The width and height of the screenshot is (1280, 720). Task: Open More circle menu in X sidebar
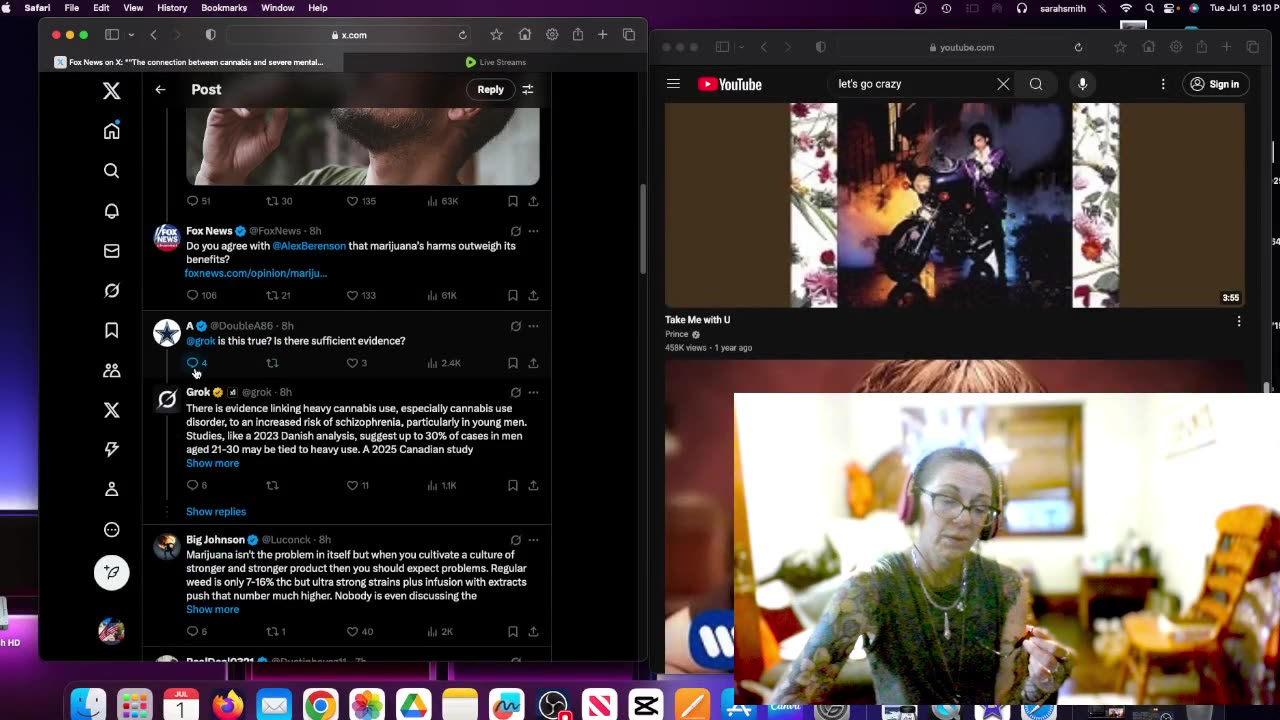111,530
